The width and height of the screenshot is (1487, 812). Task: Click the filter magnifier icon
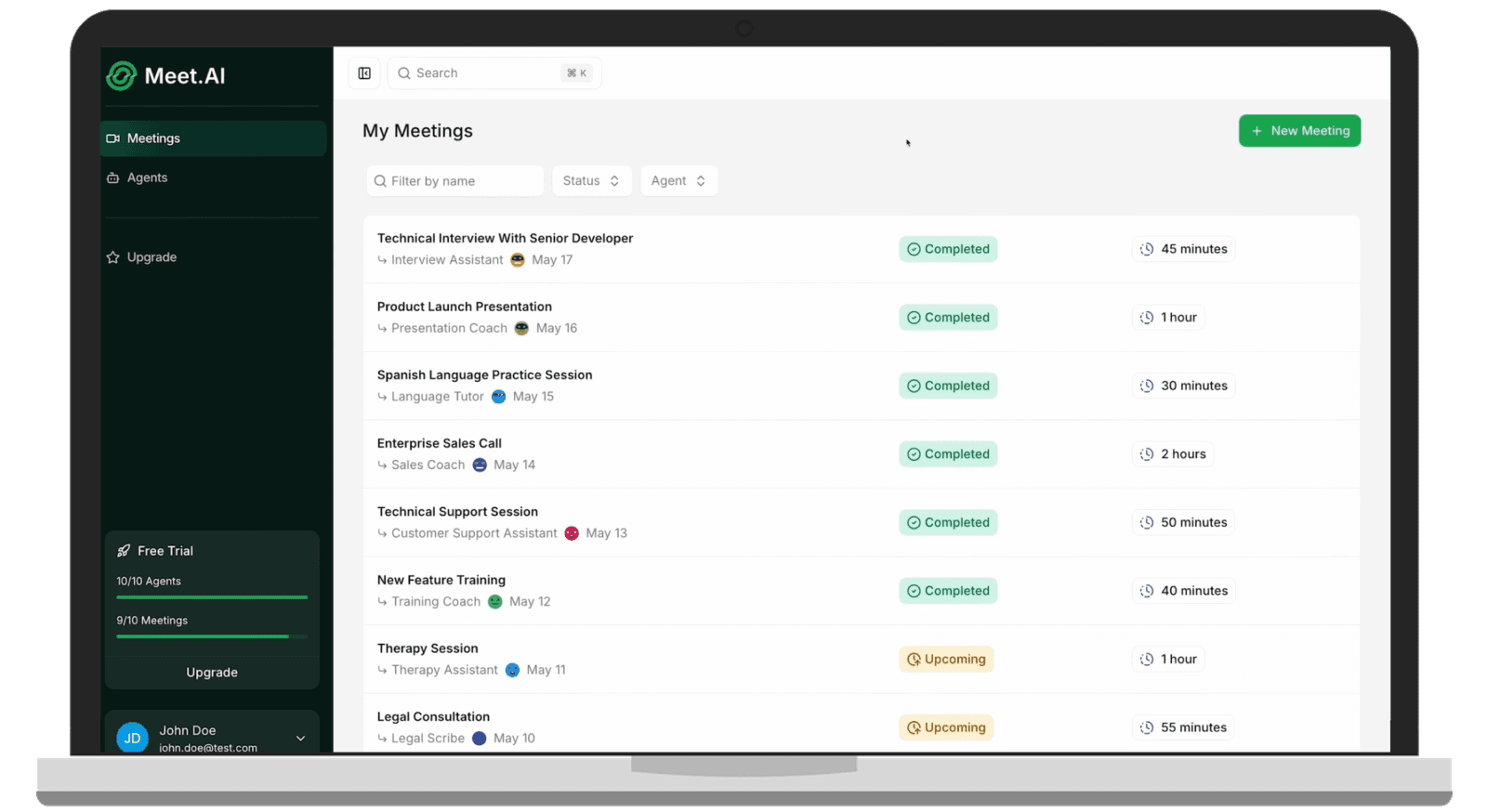[380, 181]
